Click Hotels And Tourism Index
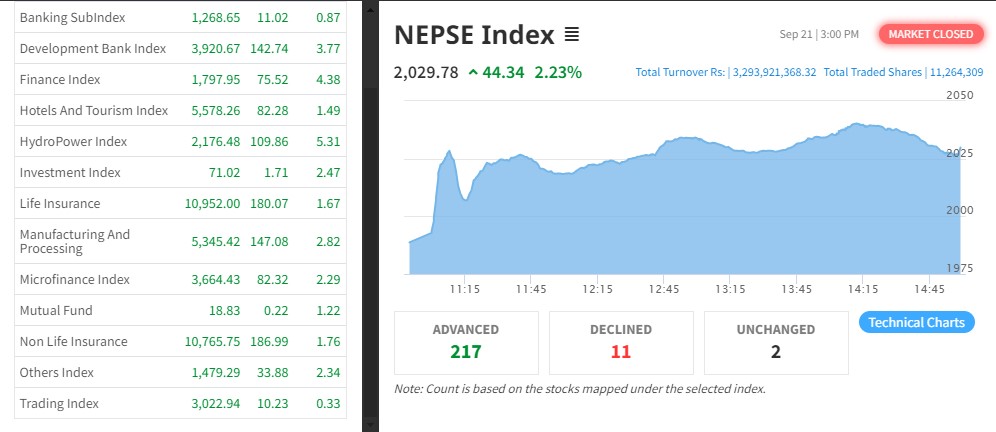Viewport: 996px width, 432px height. [x=93, y=110]
